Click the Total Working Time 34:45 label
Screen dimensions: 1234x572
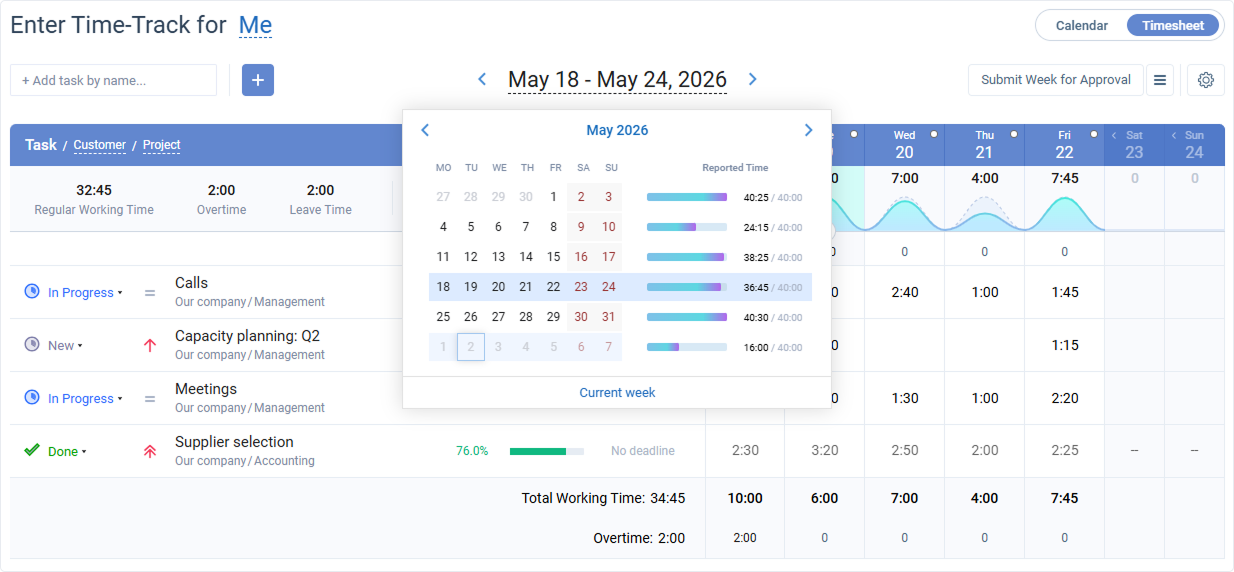click(x=603, y=498)
